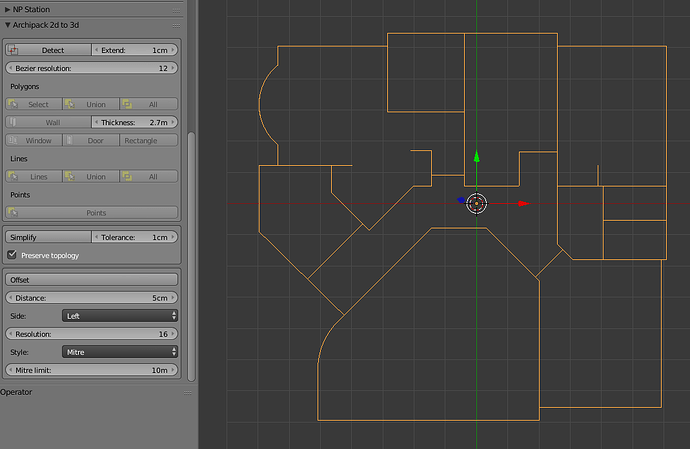Click the Lines section Union icon
This screenshot has height=449, width=690.
click(70, 177)
